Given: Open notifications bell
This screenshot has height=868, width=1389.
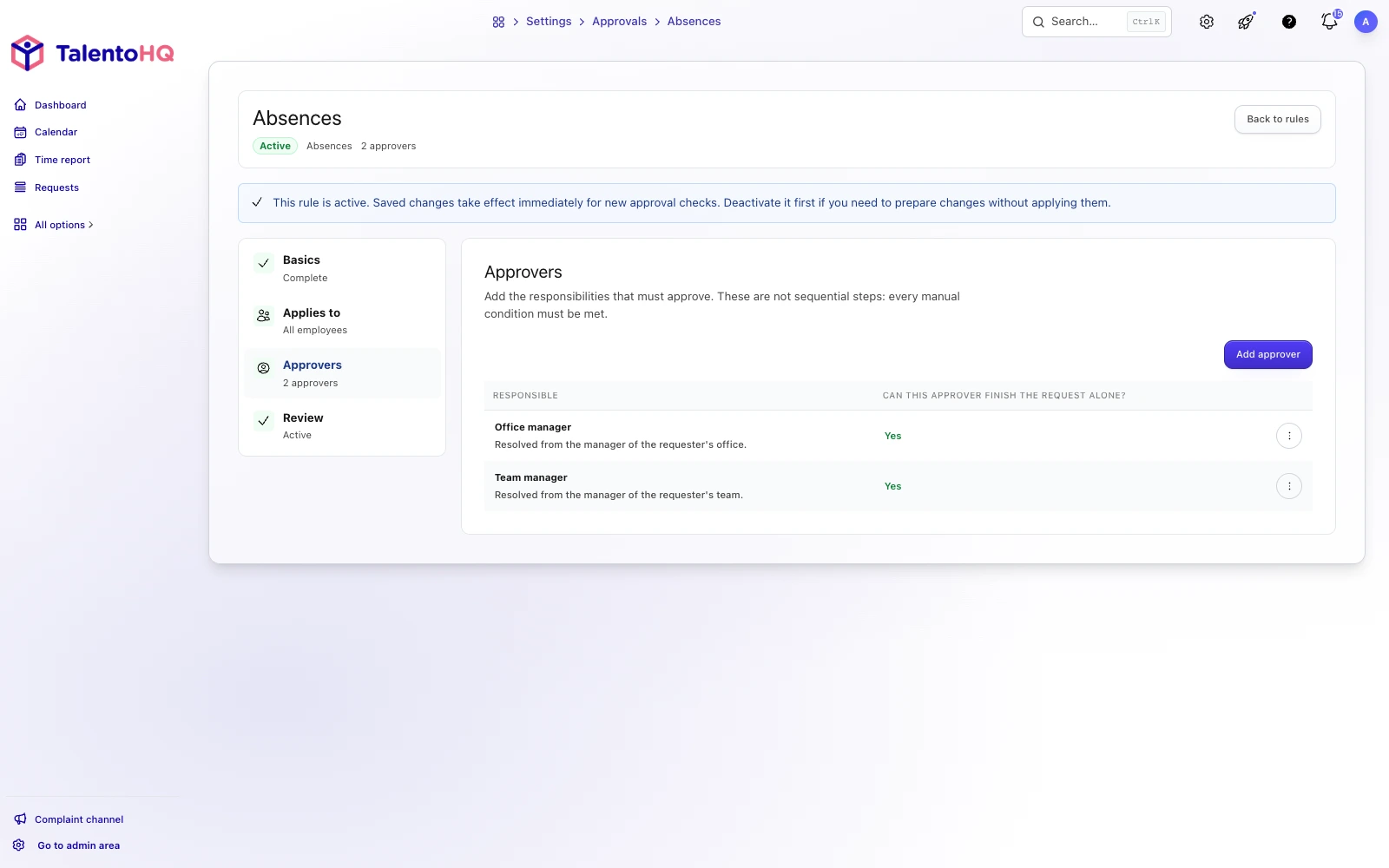Looking at the screenshot, I should [1329, 22].
